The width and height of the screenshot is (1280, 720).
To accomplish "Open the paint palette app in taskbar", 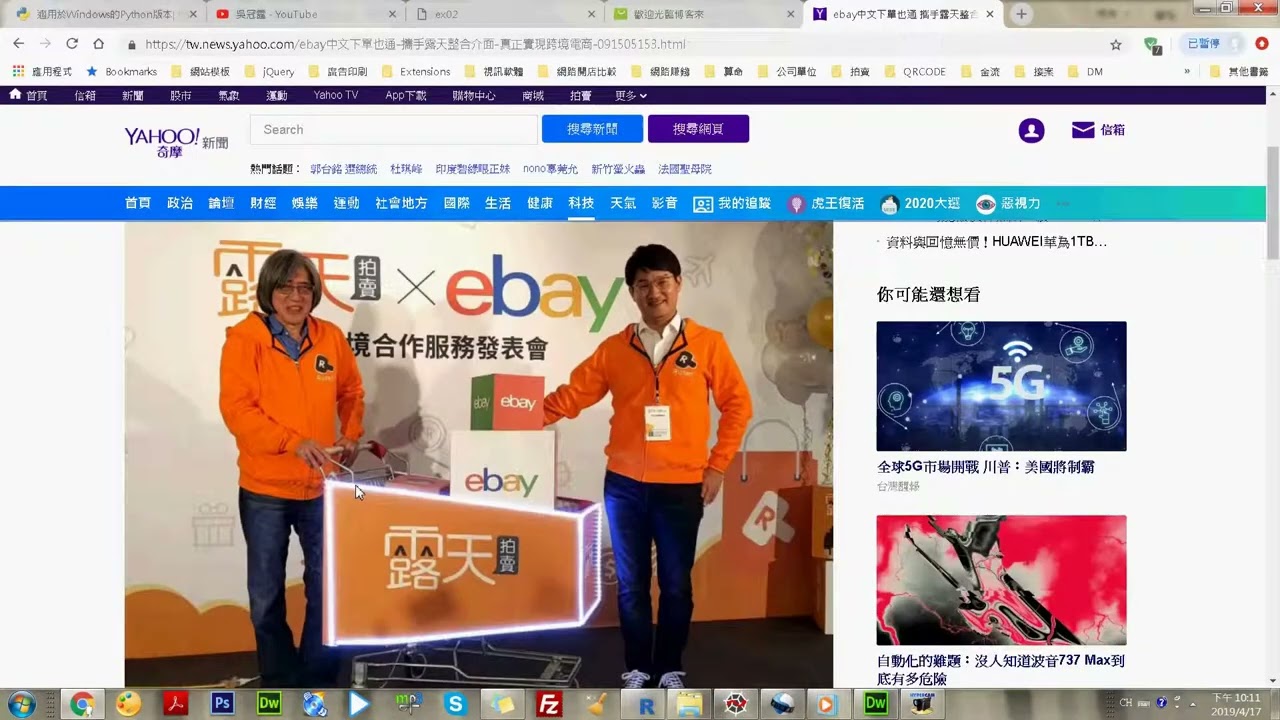I will (x=128, y=704).
